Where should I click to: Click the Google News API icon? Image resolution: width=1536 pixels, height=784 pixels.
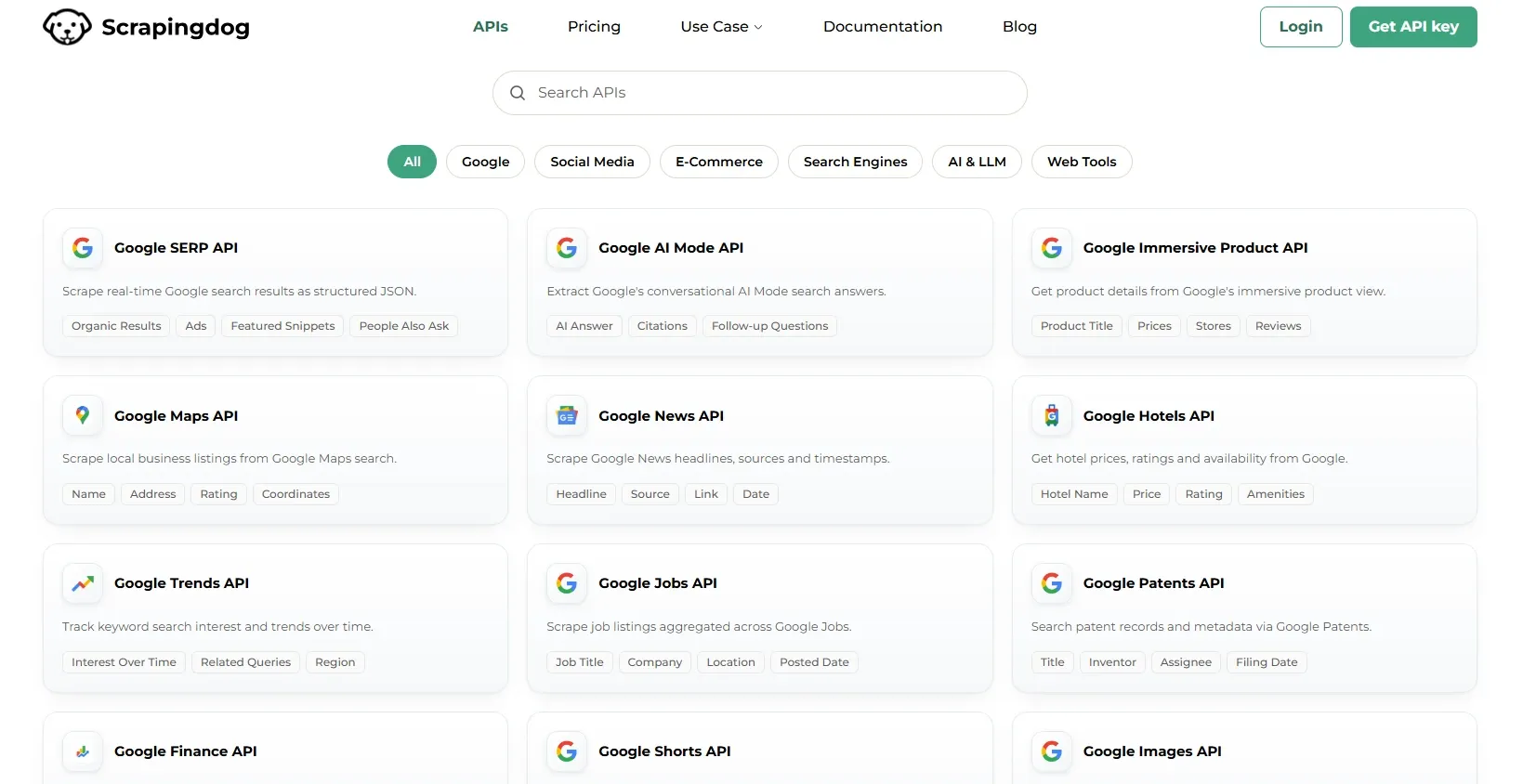(567, 415)
